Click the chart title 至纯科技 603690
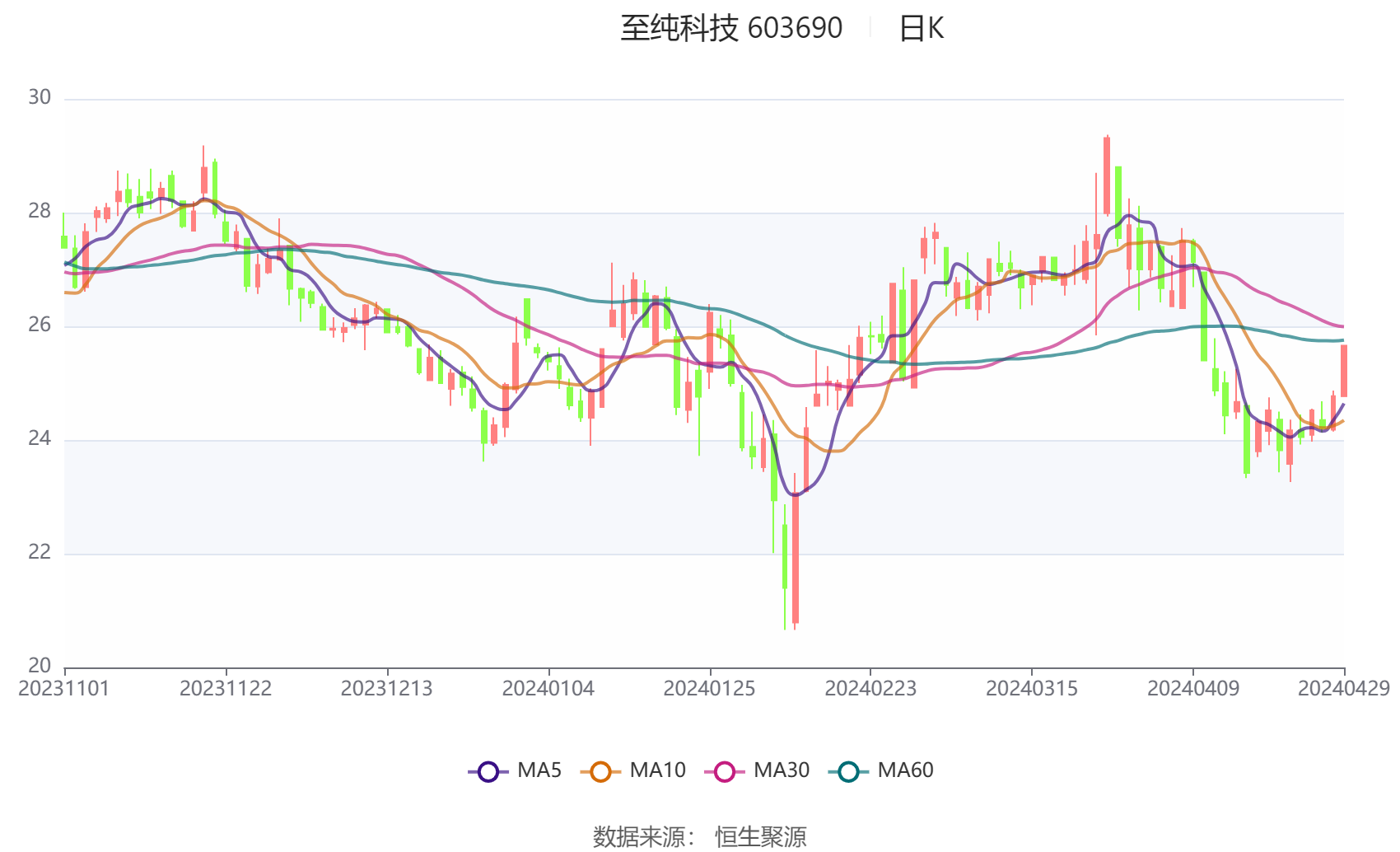1400x852 pixels. click(x=731, y=28)
